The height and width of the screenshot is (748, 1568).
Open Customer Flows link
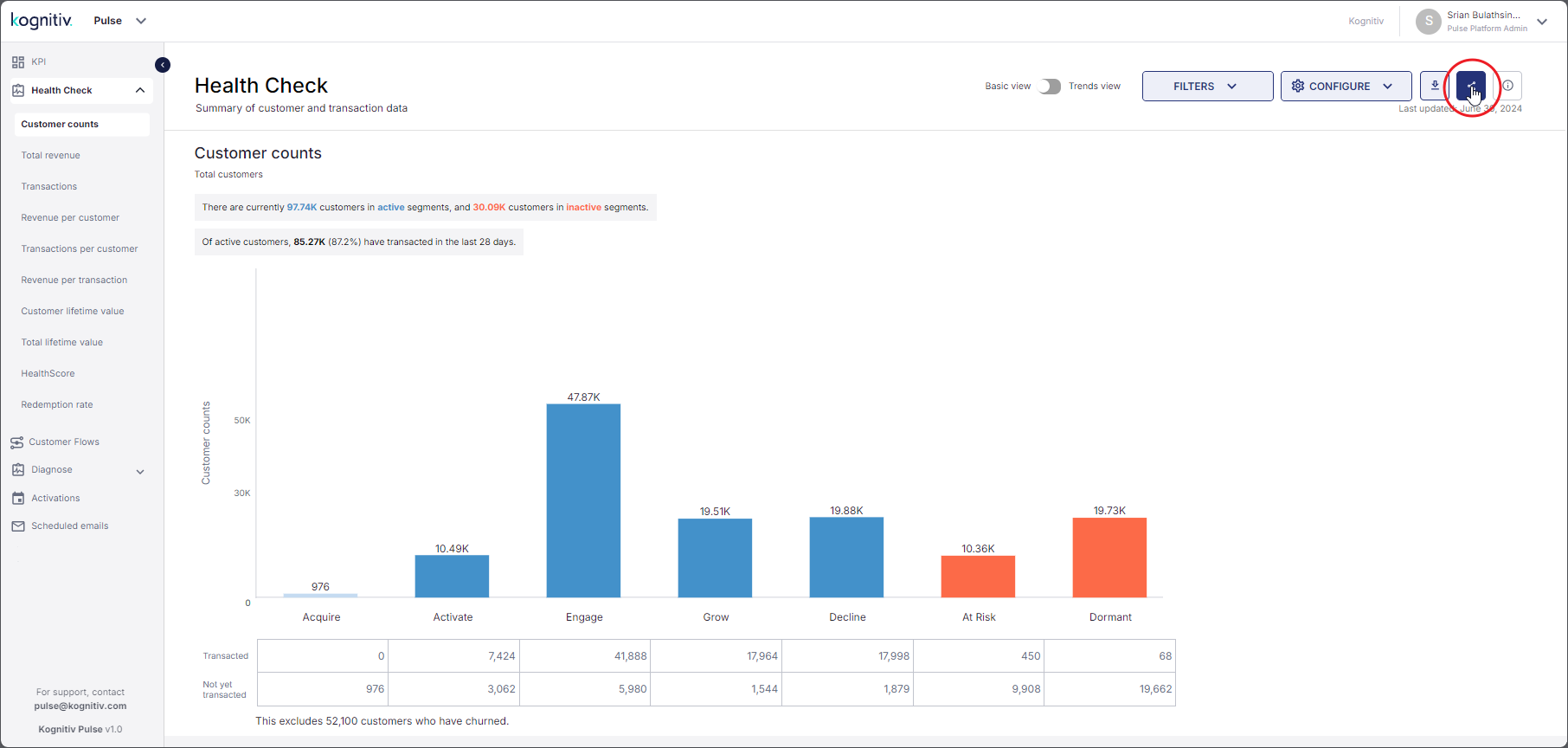tap(64, 442)
